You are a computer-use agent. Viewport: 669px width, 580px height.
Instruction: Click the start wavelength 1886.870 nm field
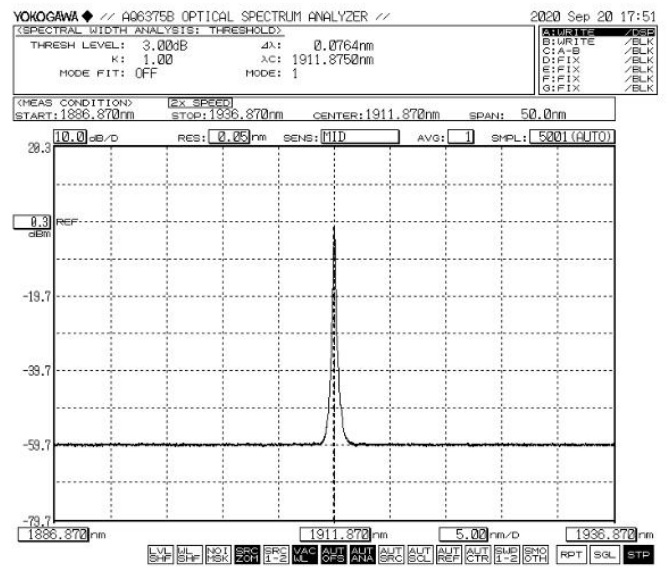(53, 534)
